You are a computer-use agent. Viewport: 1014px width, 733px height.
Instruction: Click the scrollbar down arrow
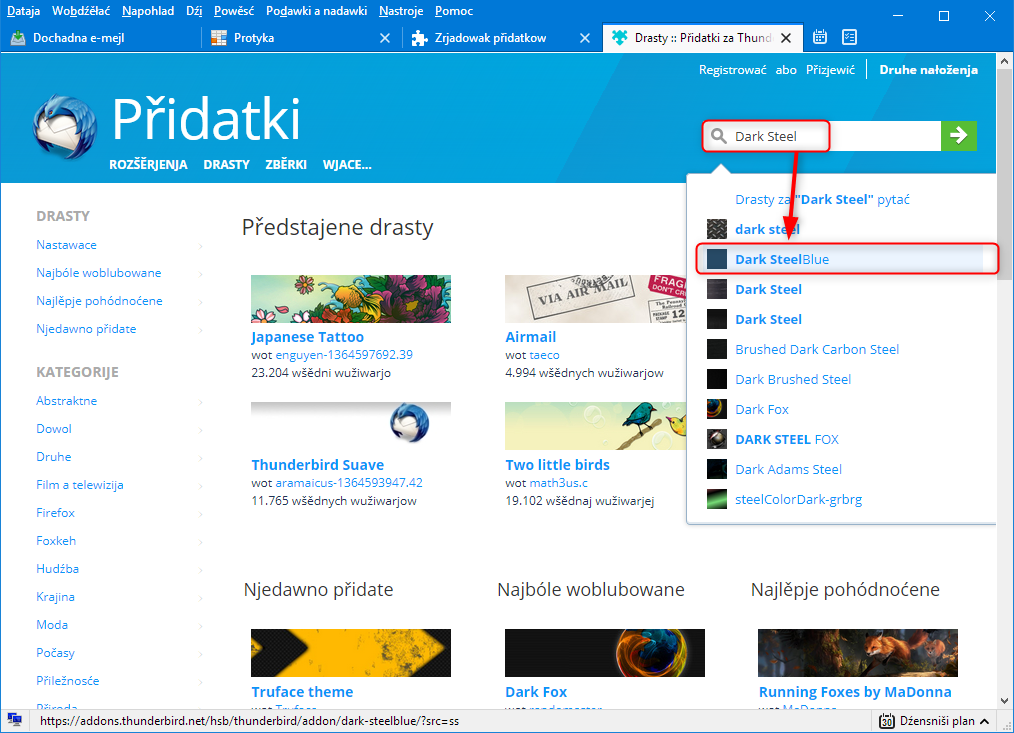pyautogui.click(x=1004, y=701)
